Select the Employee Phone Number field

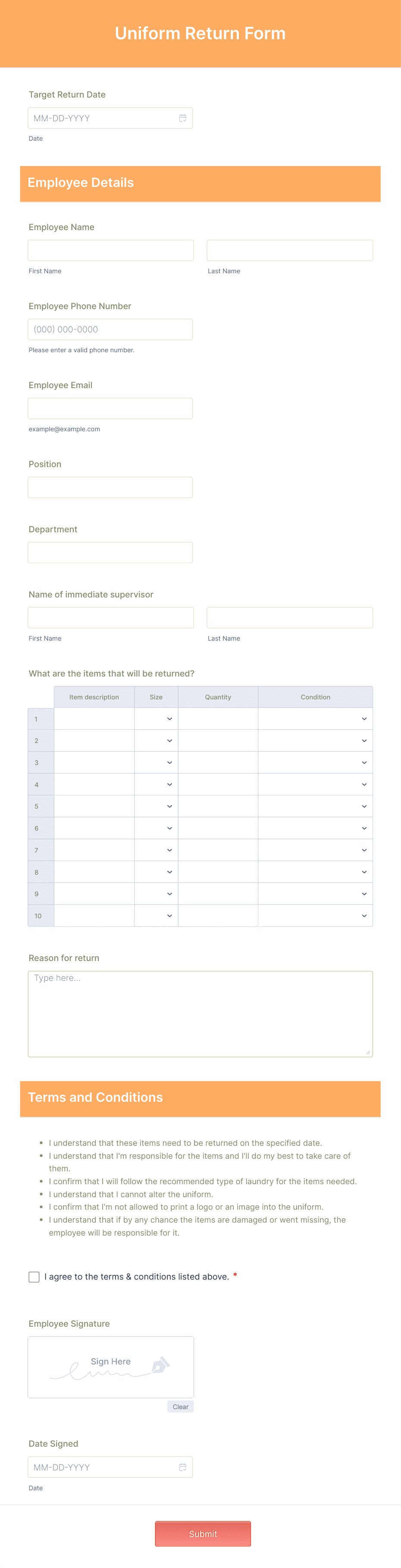coord(110,329)
